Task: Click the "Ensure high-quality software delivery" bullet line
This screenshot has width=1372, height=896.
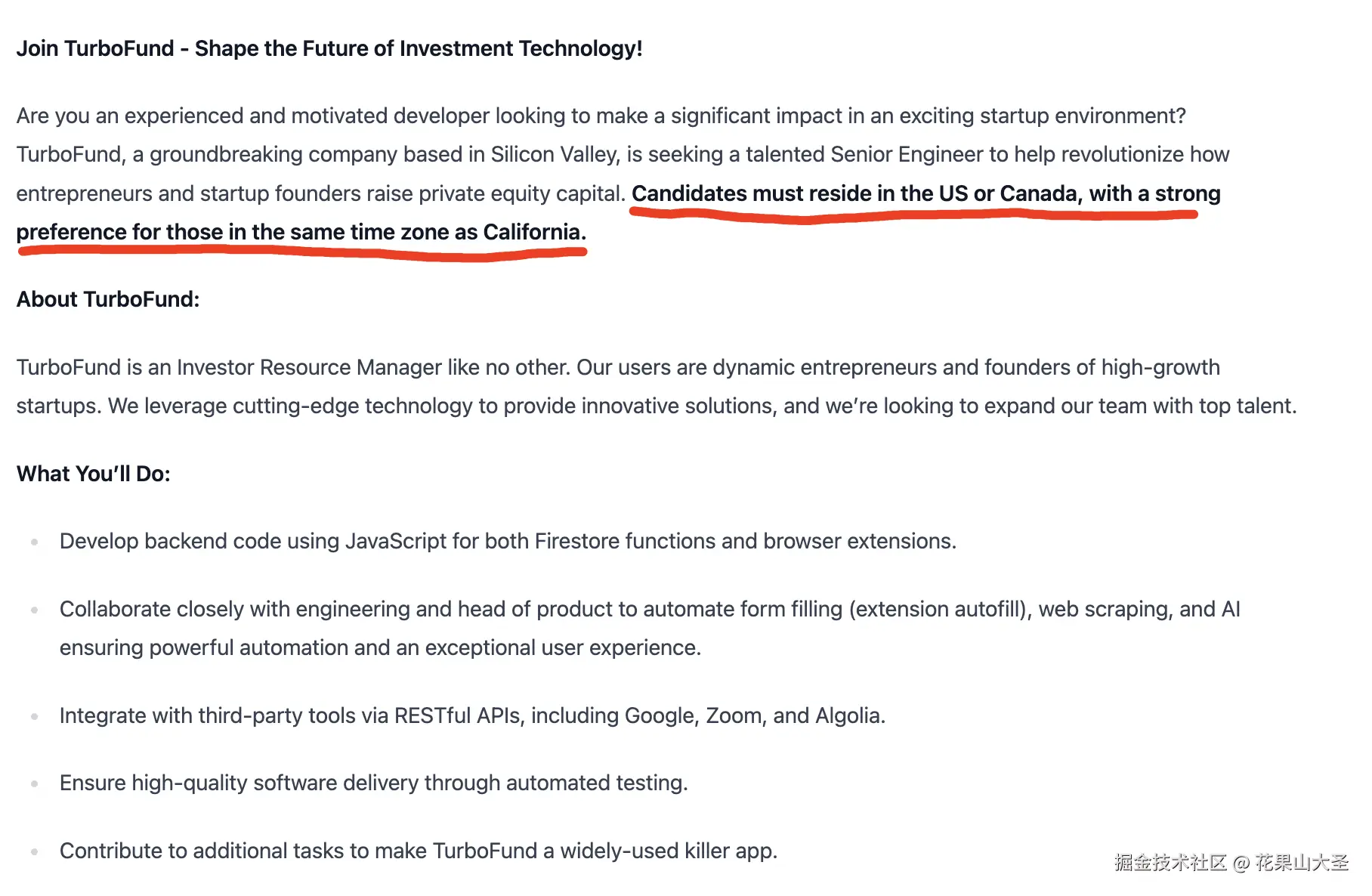Action: (x=373, y=783)
